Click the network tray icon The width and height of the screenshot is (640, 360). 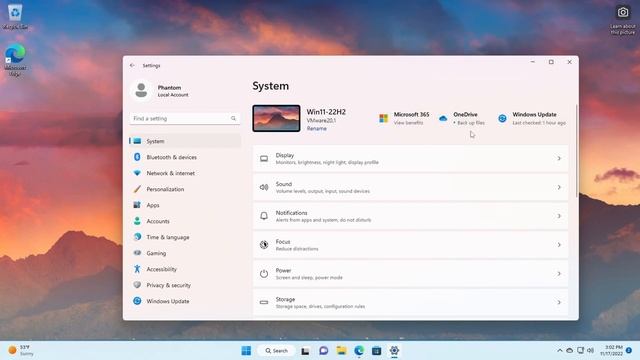click(580, 351)
